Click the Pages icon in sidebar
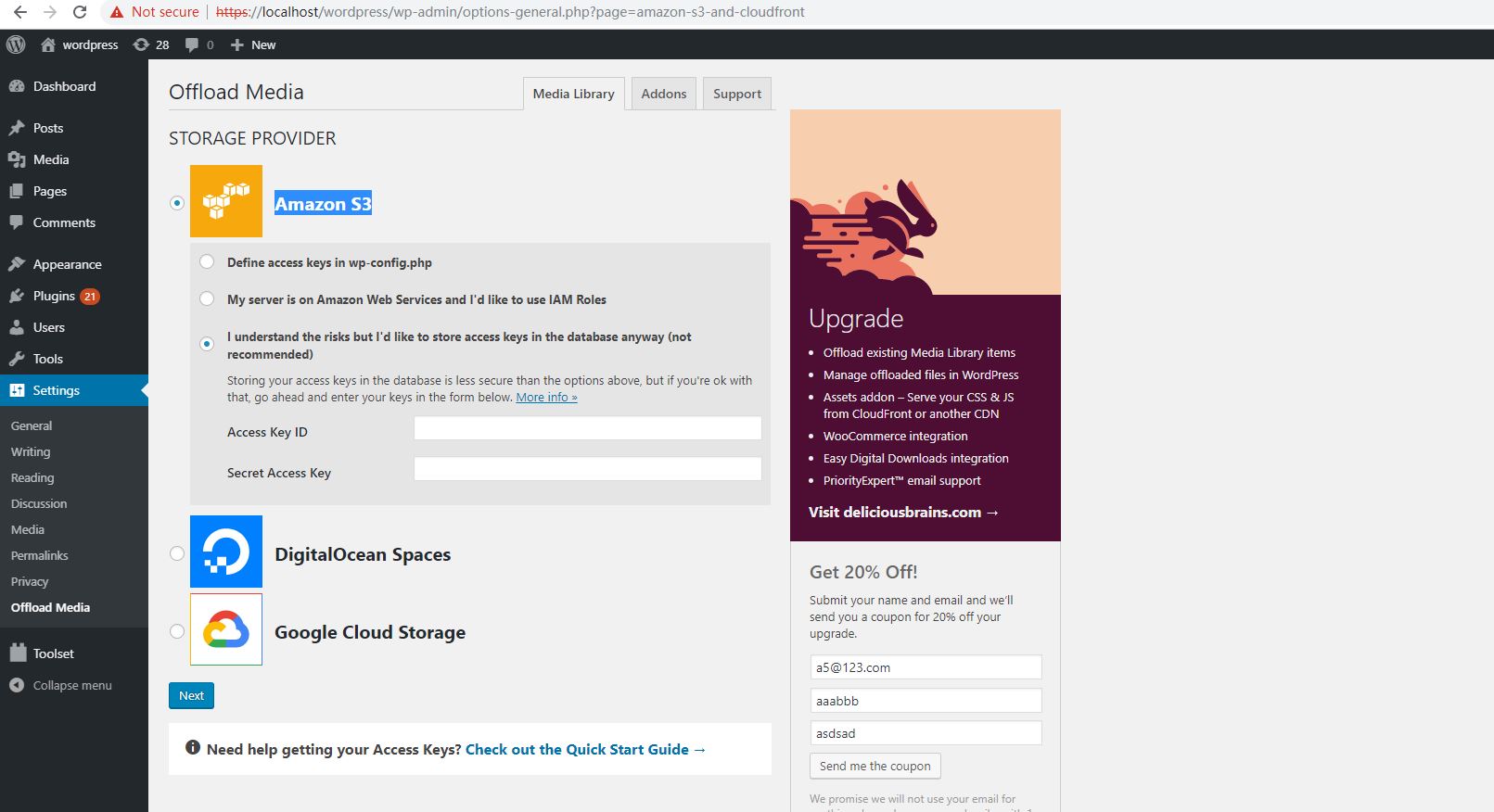 tap(17, 191)
